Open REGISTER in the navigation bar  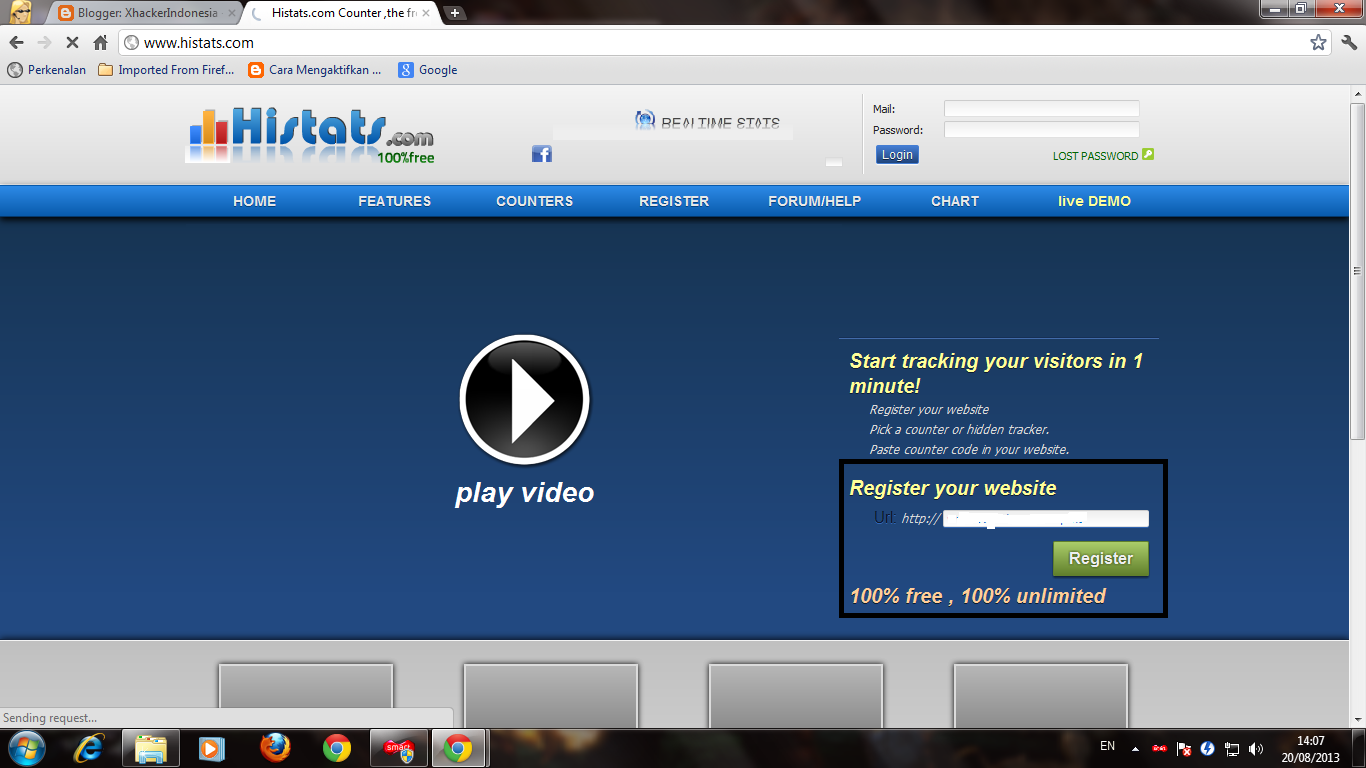tap(674, 201)
